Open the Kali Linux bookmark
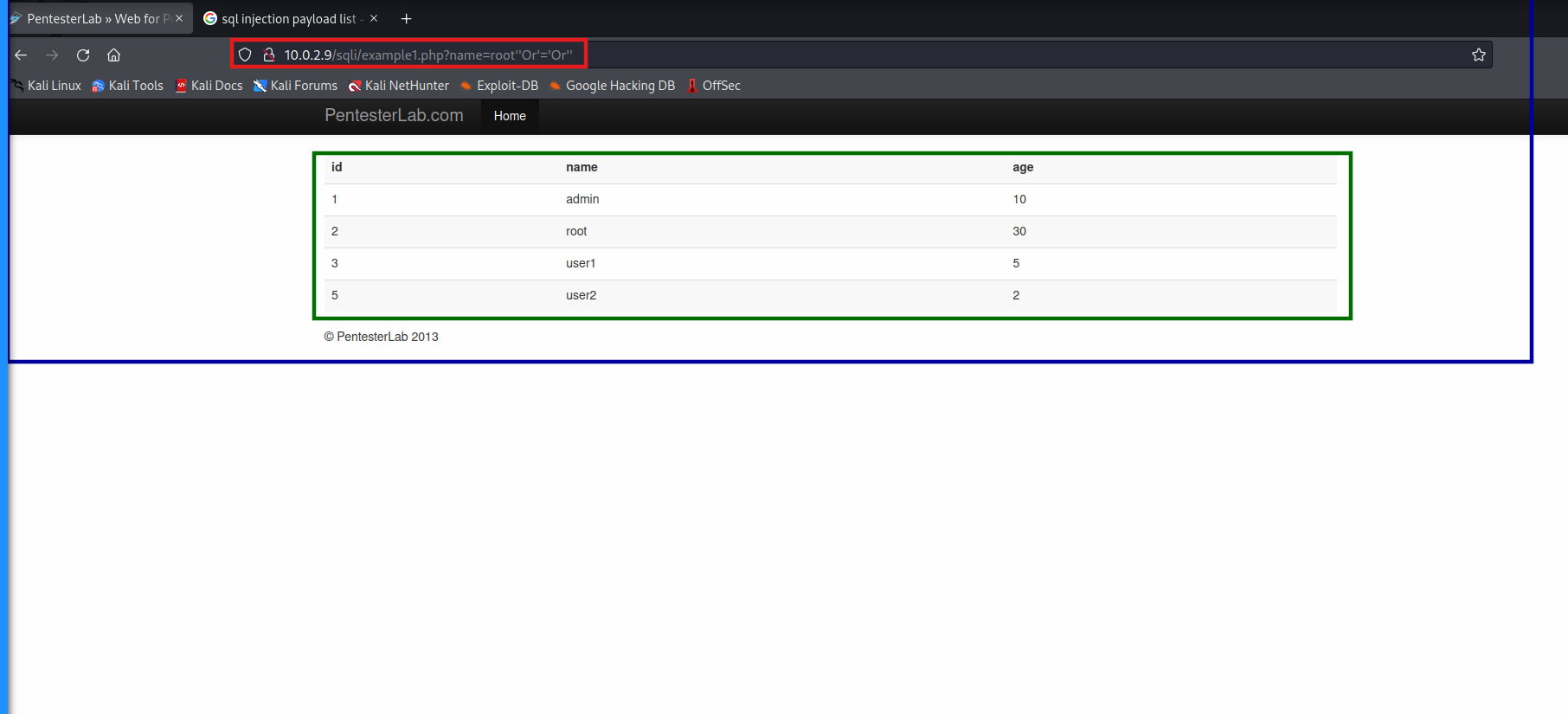Viewport: 1568px width, 714px height. click(x=47, y=86)
